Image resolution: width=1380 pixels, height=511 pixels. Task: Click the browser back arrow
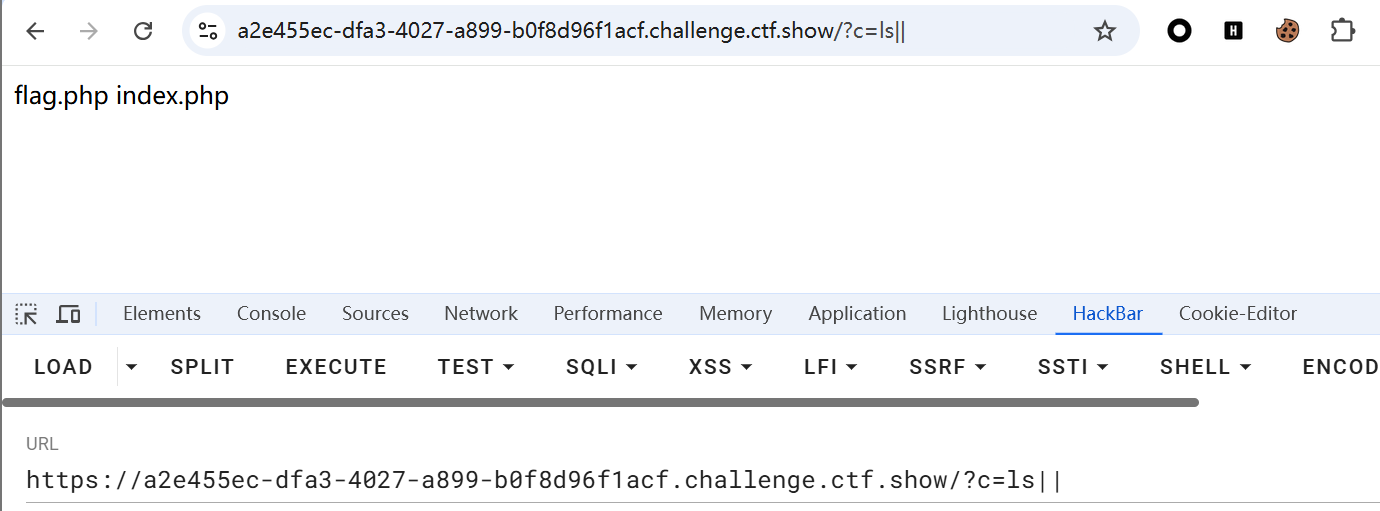click(x=36, y=31)
